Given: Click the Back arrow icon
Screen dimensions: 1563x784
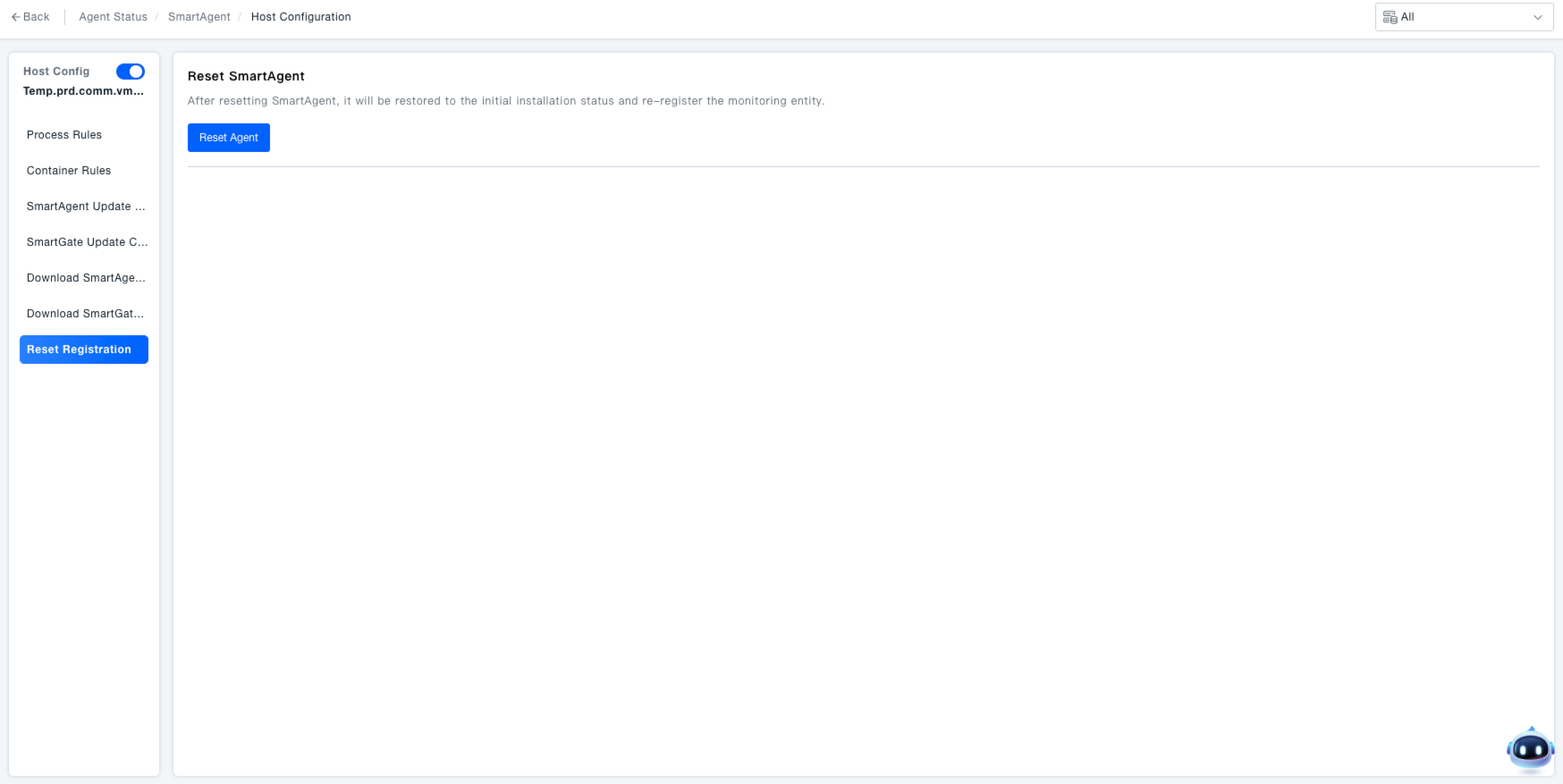Looking at the screenshot, I should pos(15,17).
